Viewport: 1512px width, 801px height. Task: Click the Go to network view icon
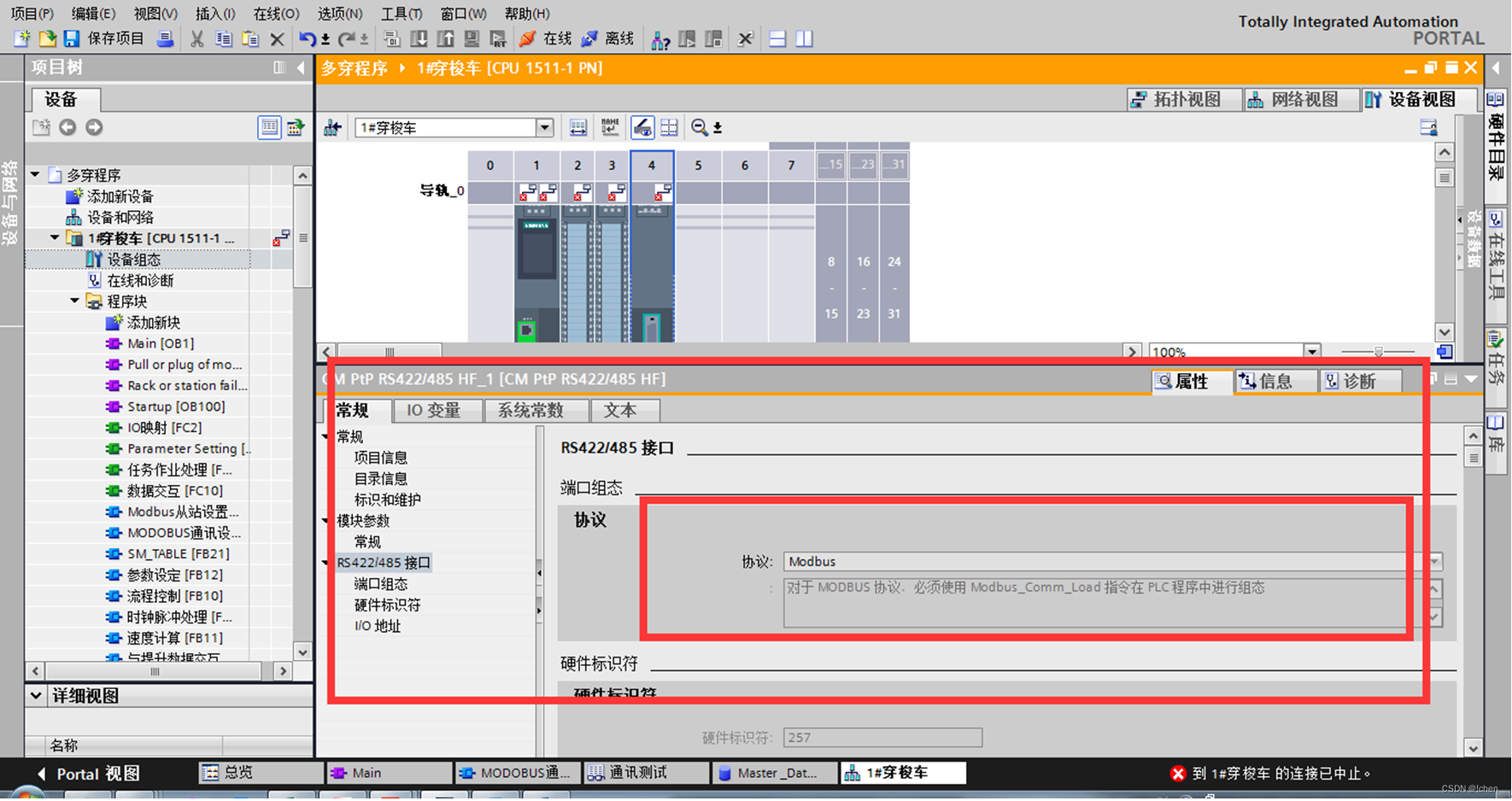(x=332, y=127)
